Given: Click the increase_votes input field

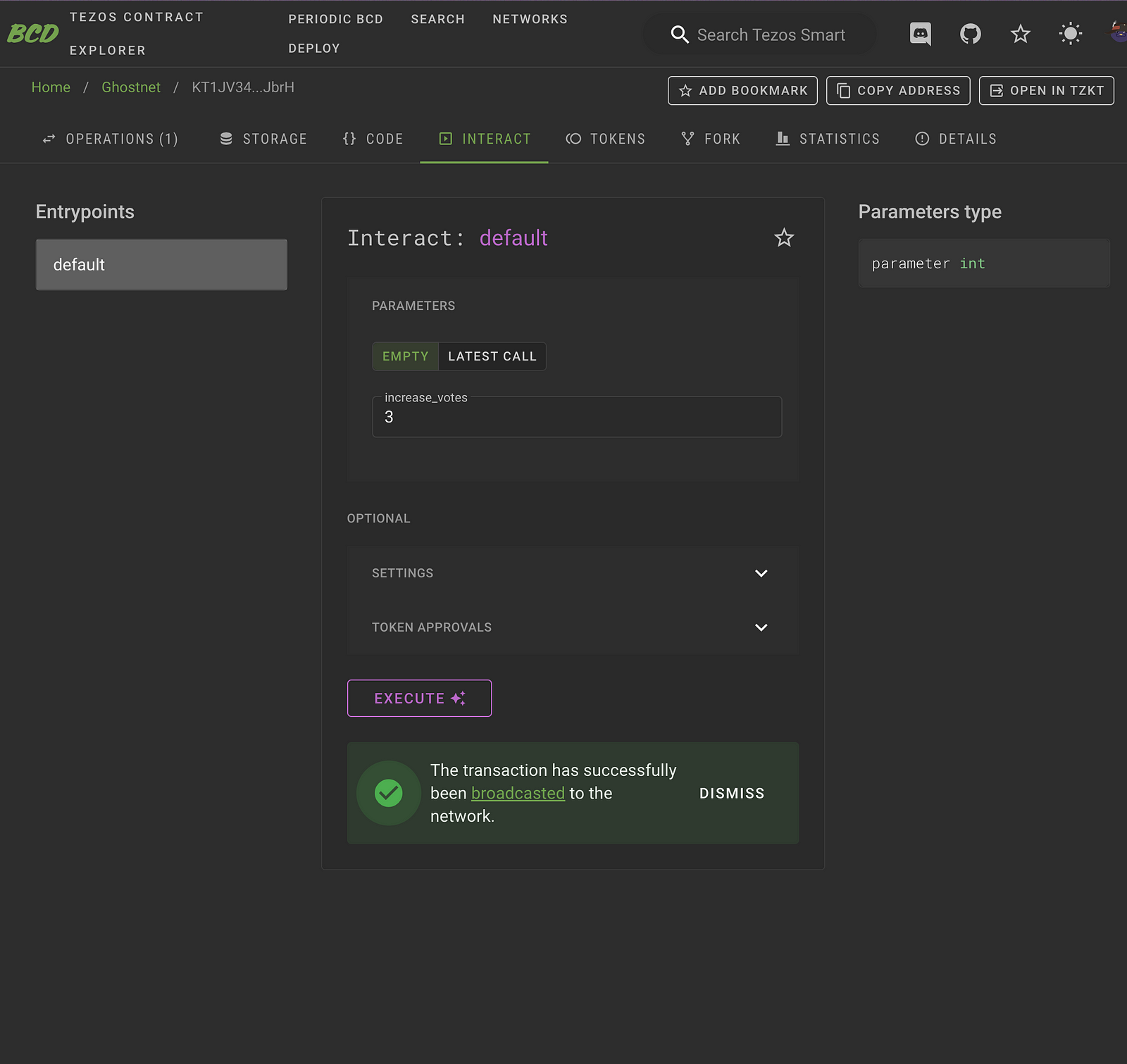Looking at the screenshot, I should click(x=576, y=417).
